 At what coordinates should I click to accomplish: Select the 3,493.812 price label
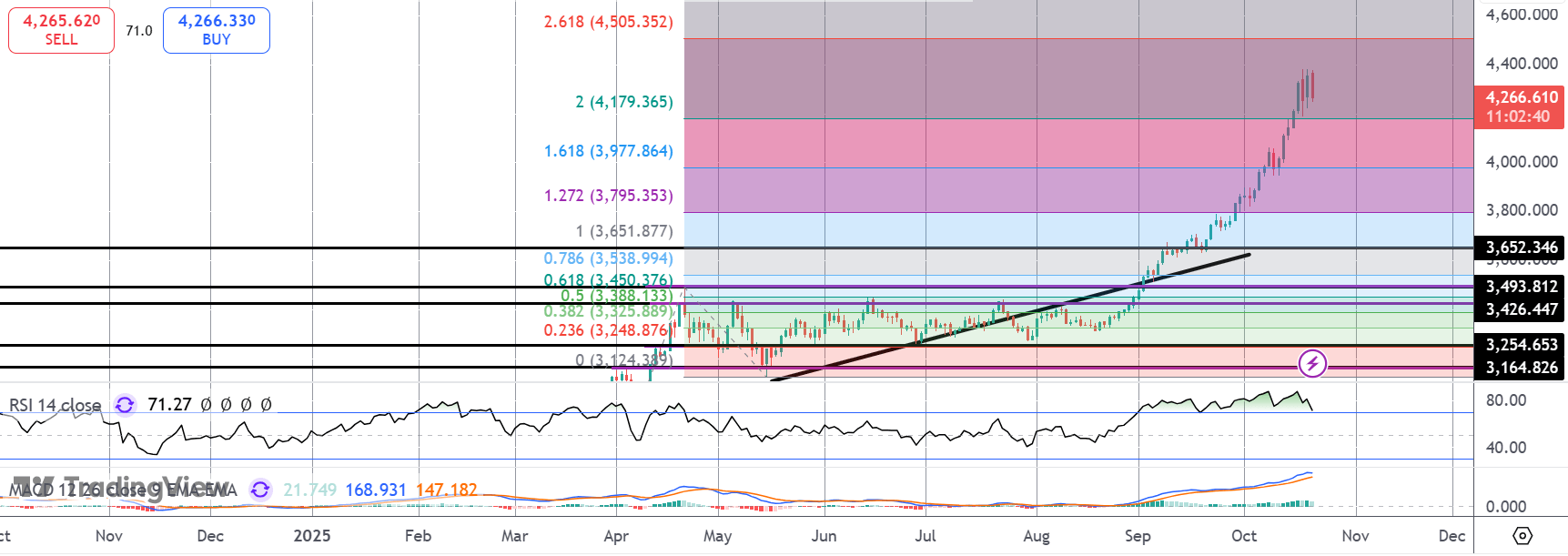coord(1521,287)
